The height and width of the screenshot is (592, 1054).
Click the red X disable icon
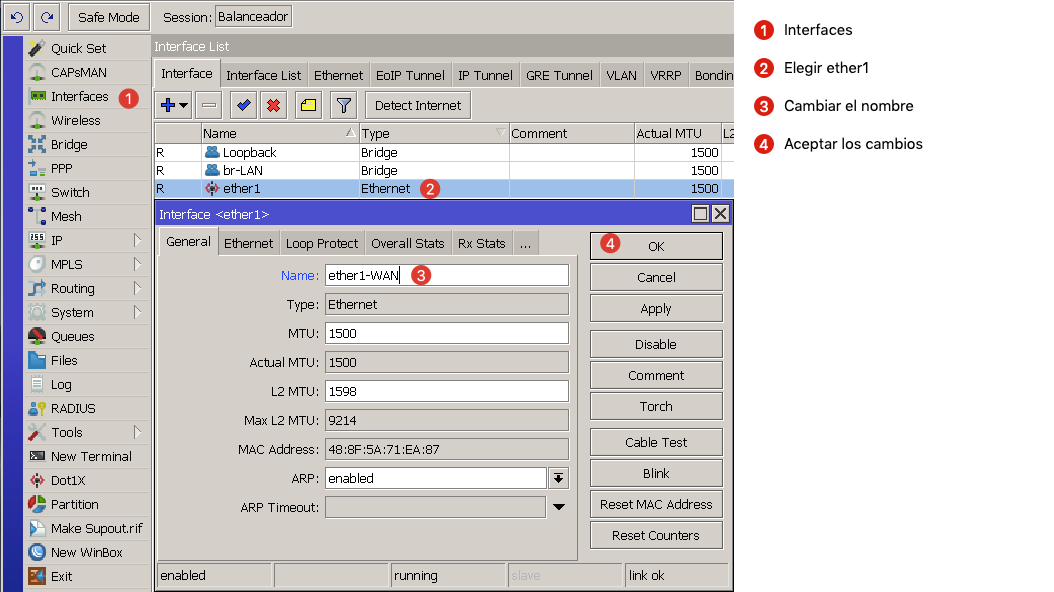(272, 105)
